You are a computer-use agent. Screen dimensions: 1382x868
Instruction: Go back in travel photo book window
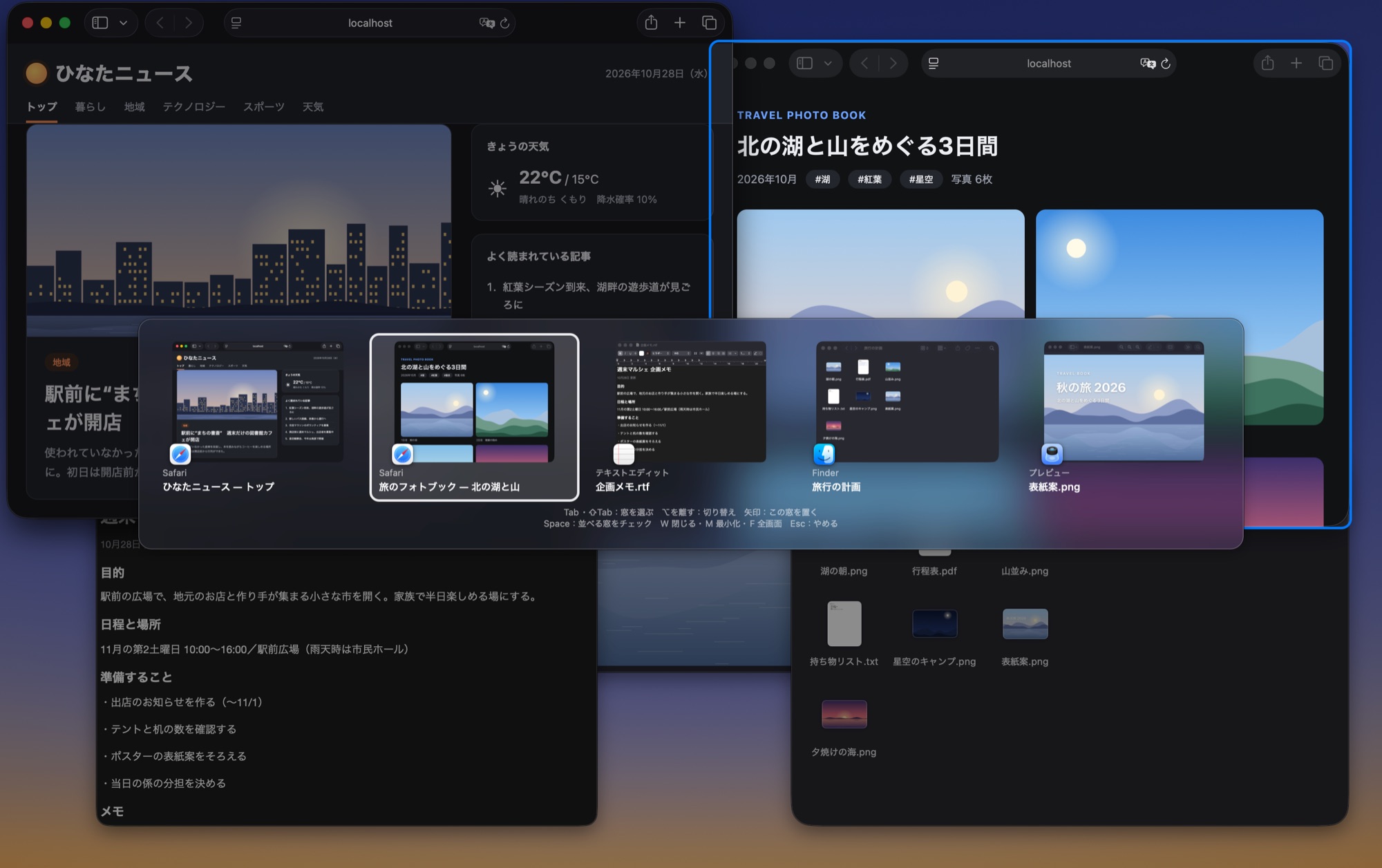click(864, 64)
